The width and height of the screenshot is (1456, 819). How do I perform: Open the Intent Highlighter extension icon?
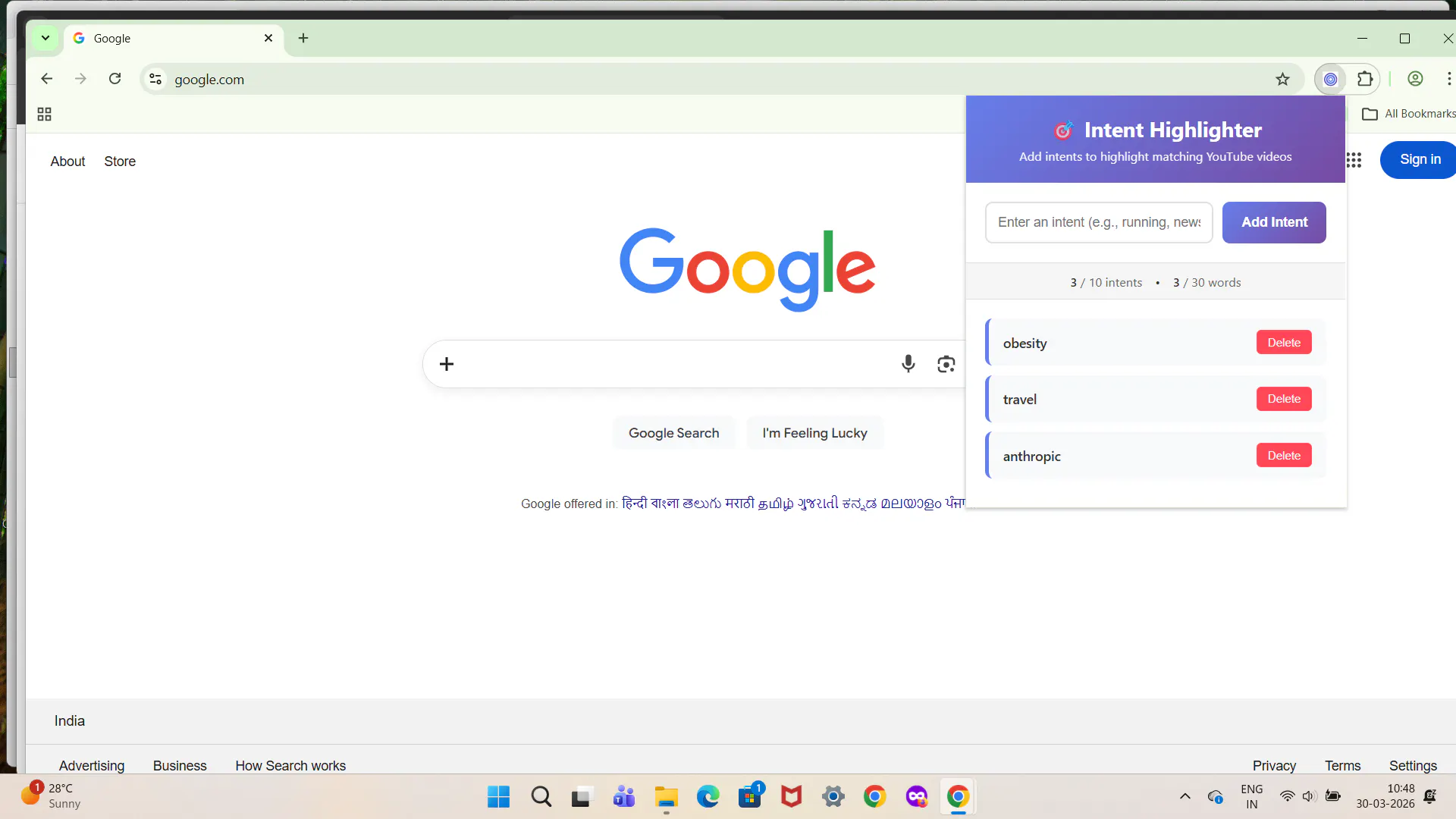click(1330, 79)
